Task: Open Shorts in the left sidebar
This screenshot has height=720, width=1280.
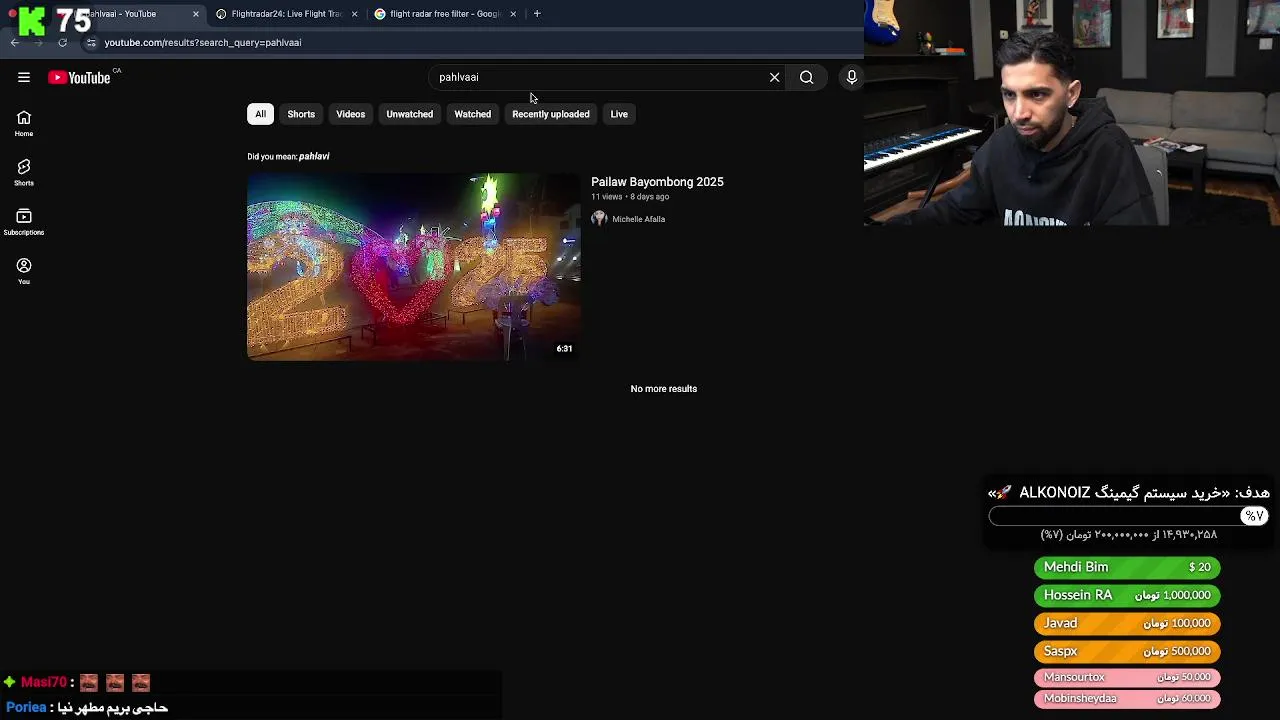Action: [24, 172]
